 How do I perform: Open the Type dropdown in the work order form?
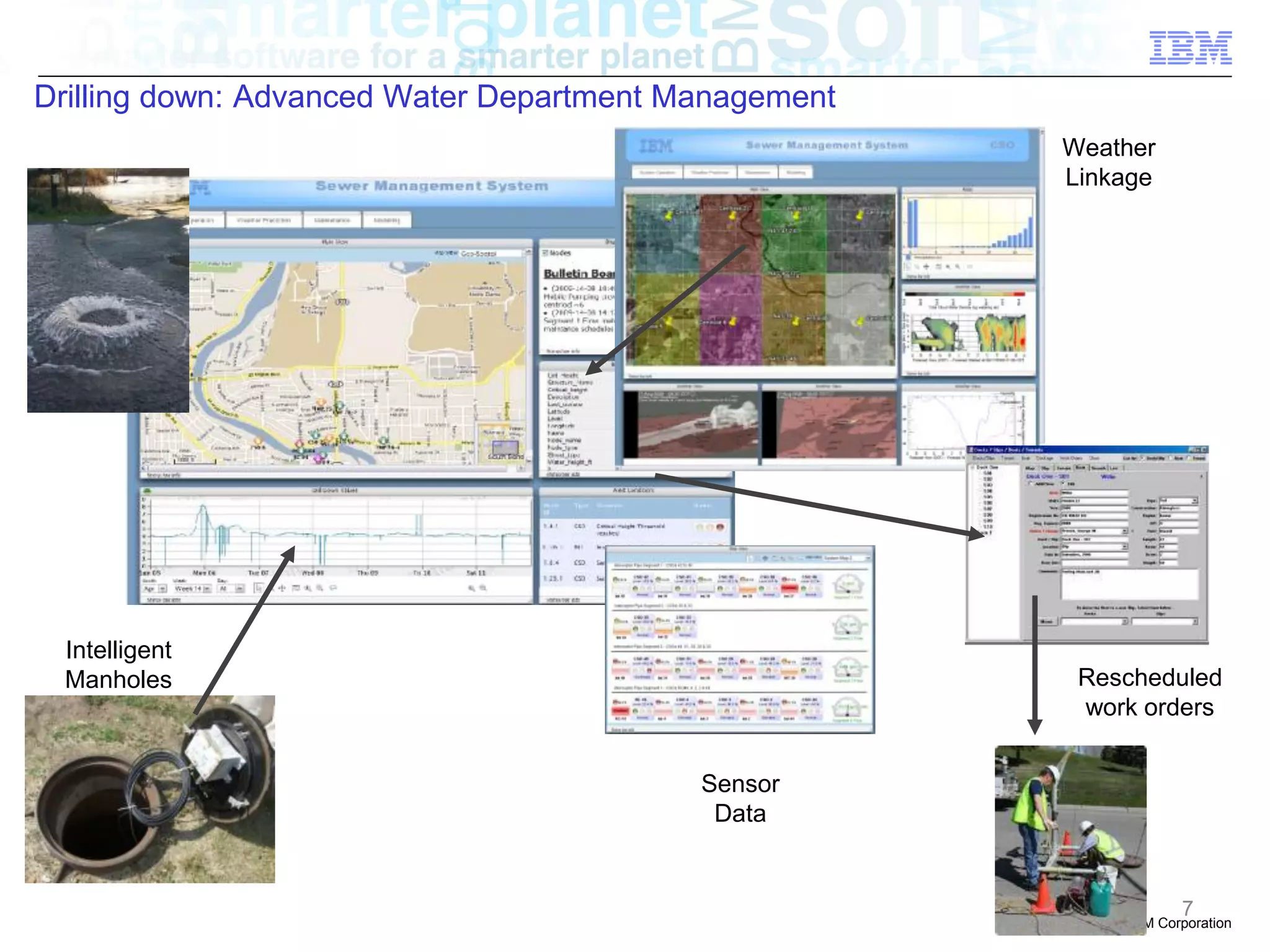pos(1178,500)
